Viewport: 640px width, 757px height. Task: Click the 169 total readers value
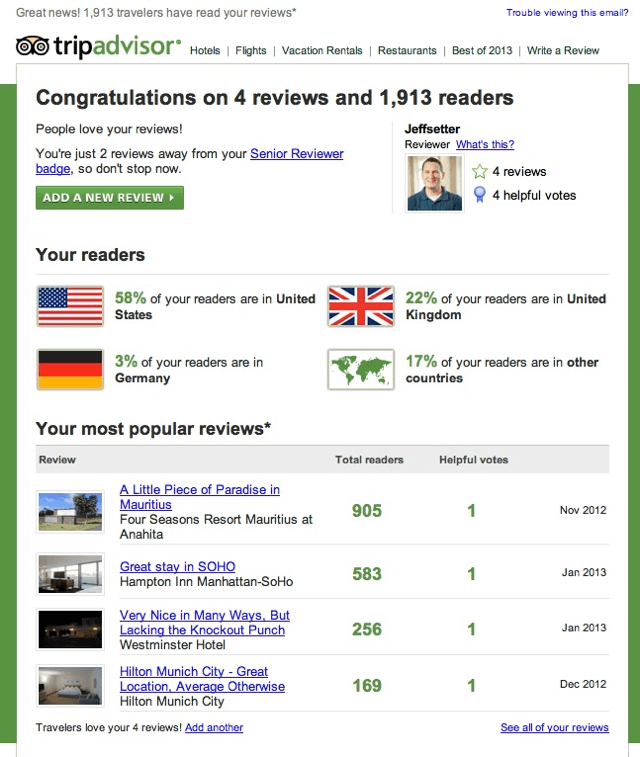pos(366,686)
